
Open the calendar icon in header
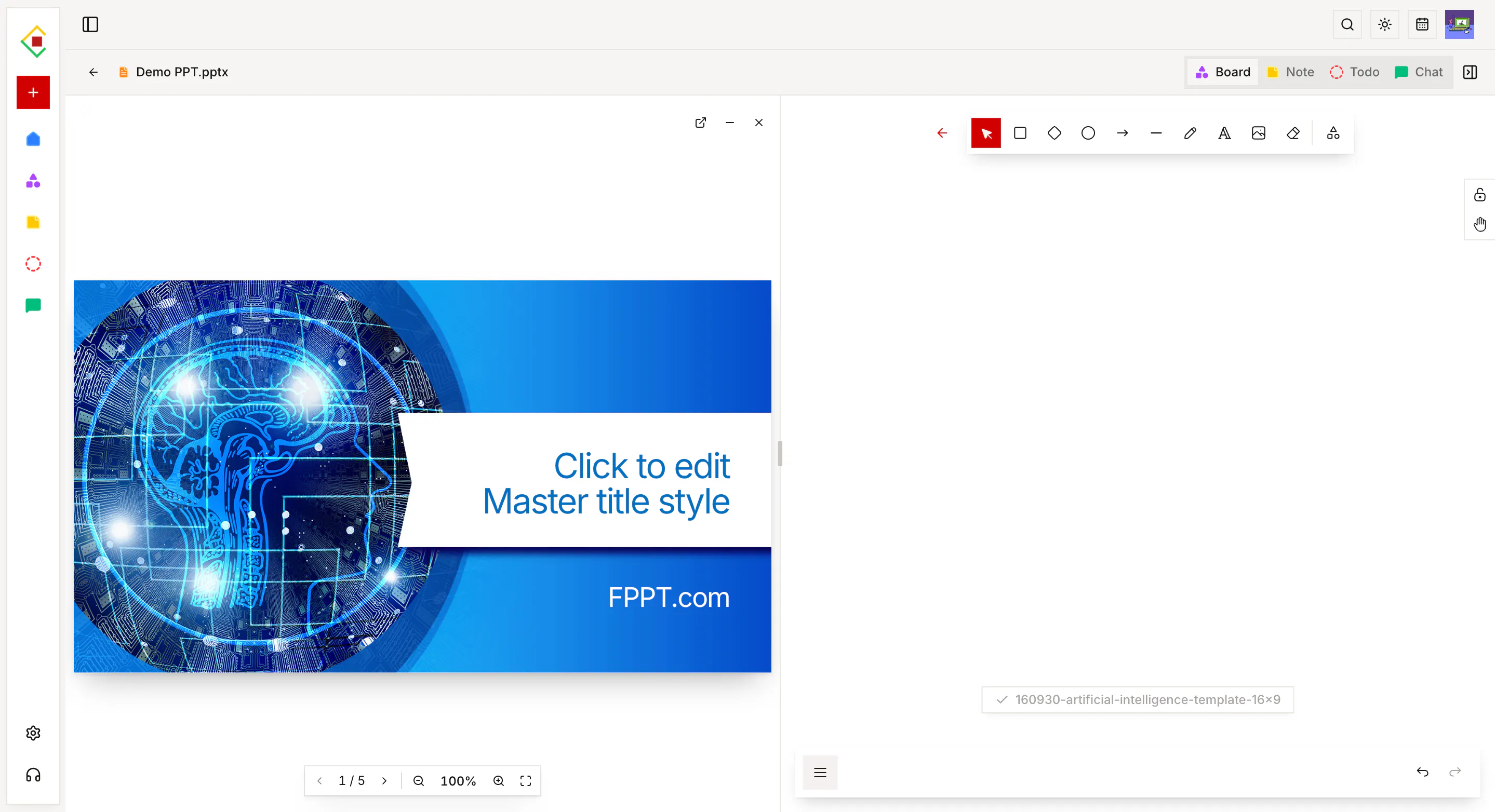pyautogui.click(x=1422, y=24)
